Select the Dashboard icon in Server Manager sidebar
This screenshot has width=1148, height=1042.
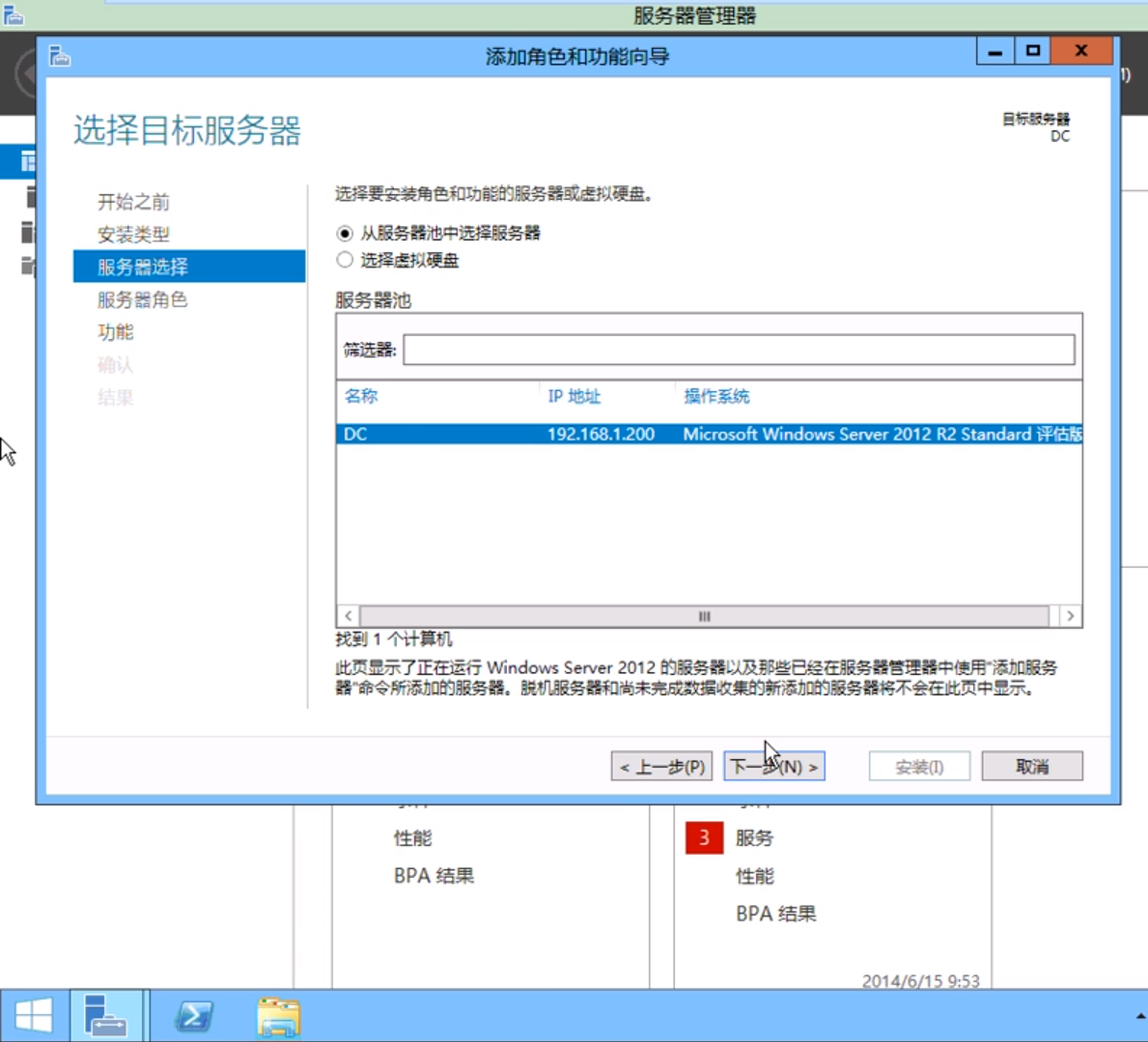pos(28,161)
